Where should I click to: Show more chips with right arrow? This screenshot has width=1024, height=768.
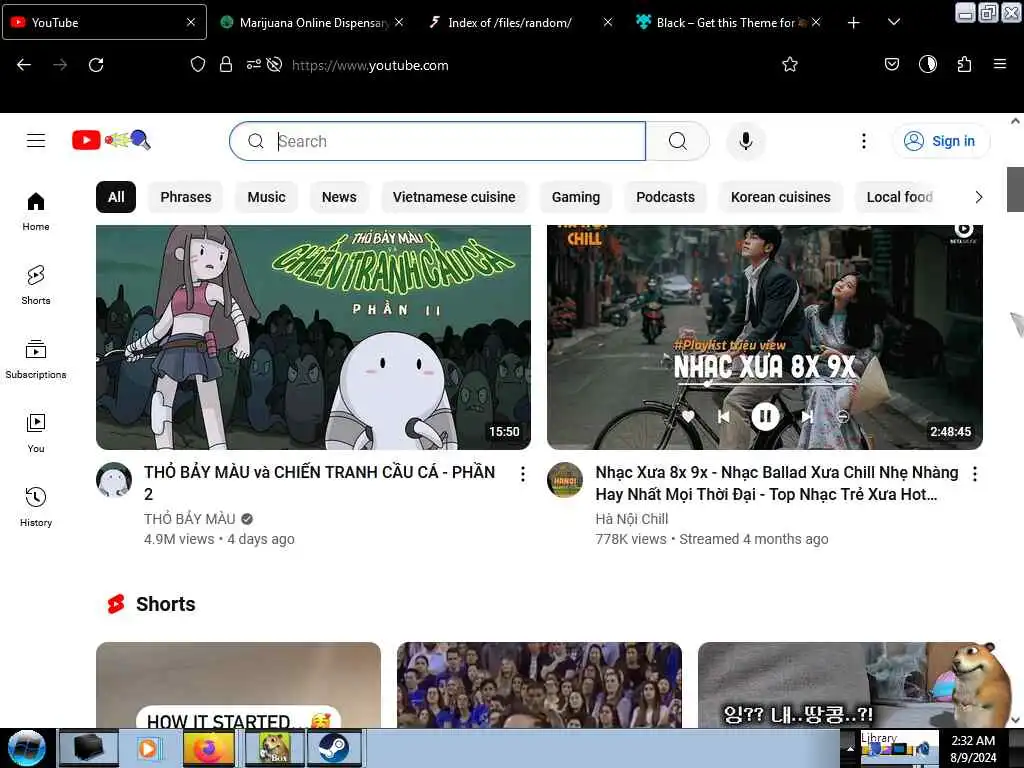(978, 197)
